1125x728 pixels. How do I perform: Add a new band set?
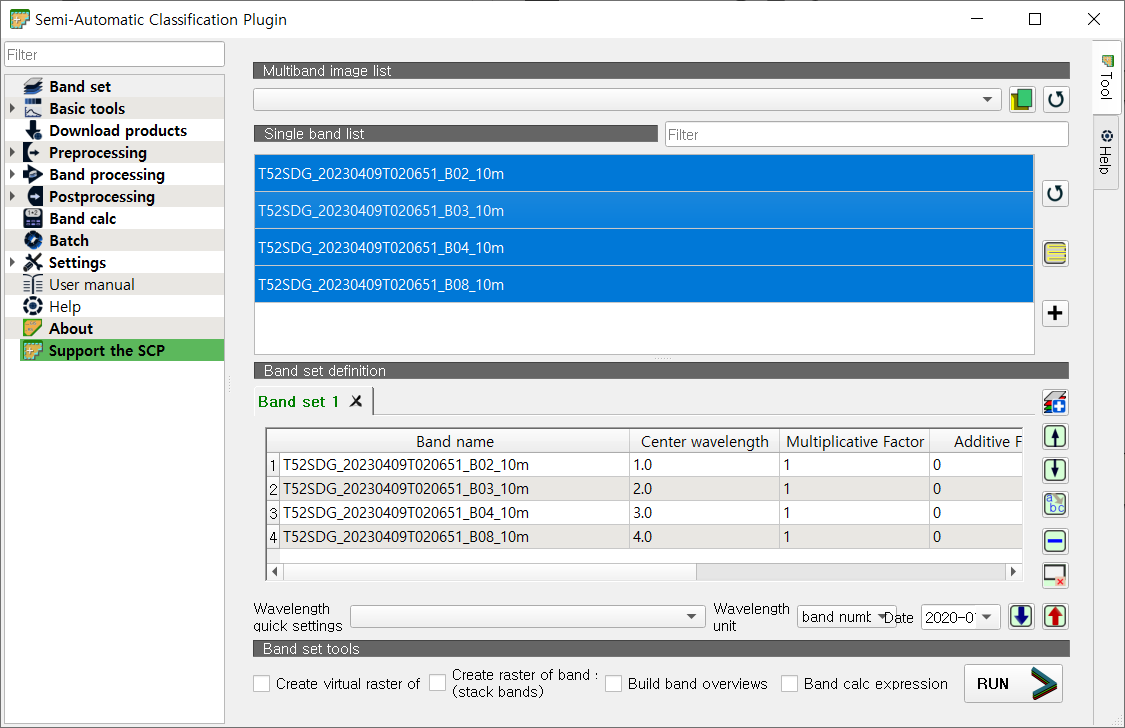pos(1055,402)
